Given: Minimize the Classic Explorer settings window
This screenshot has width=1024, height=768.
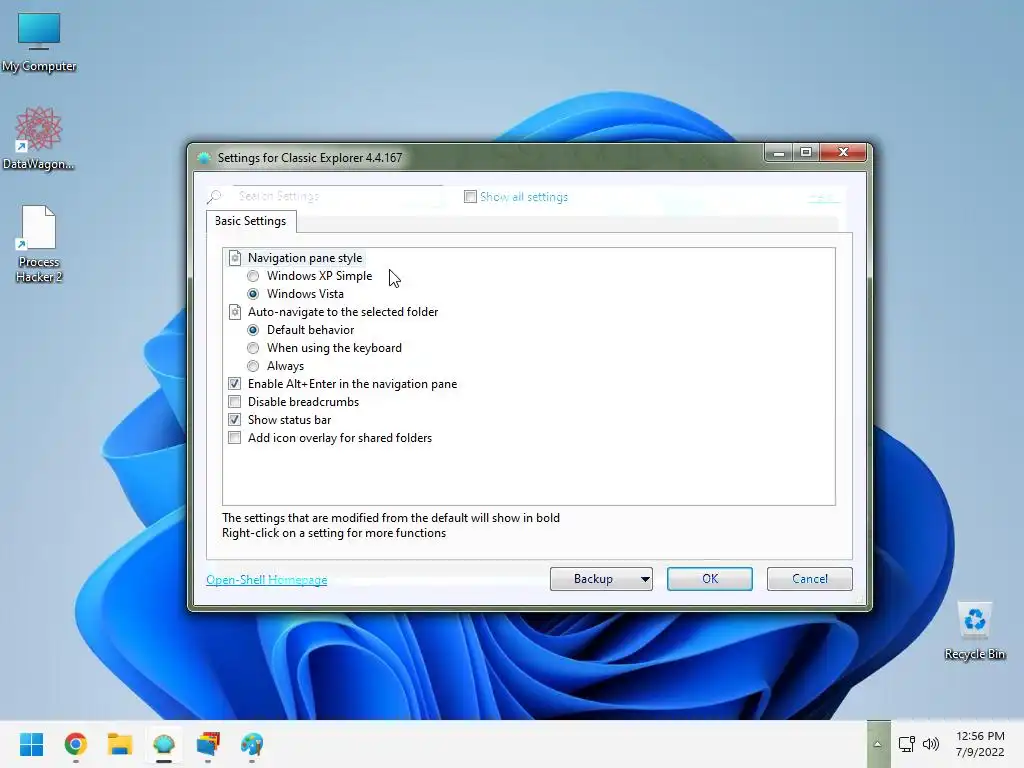Looking at the screenshot, I should [x=778, y=152].
